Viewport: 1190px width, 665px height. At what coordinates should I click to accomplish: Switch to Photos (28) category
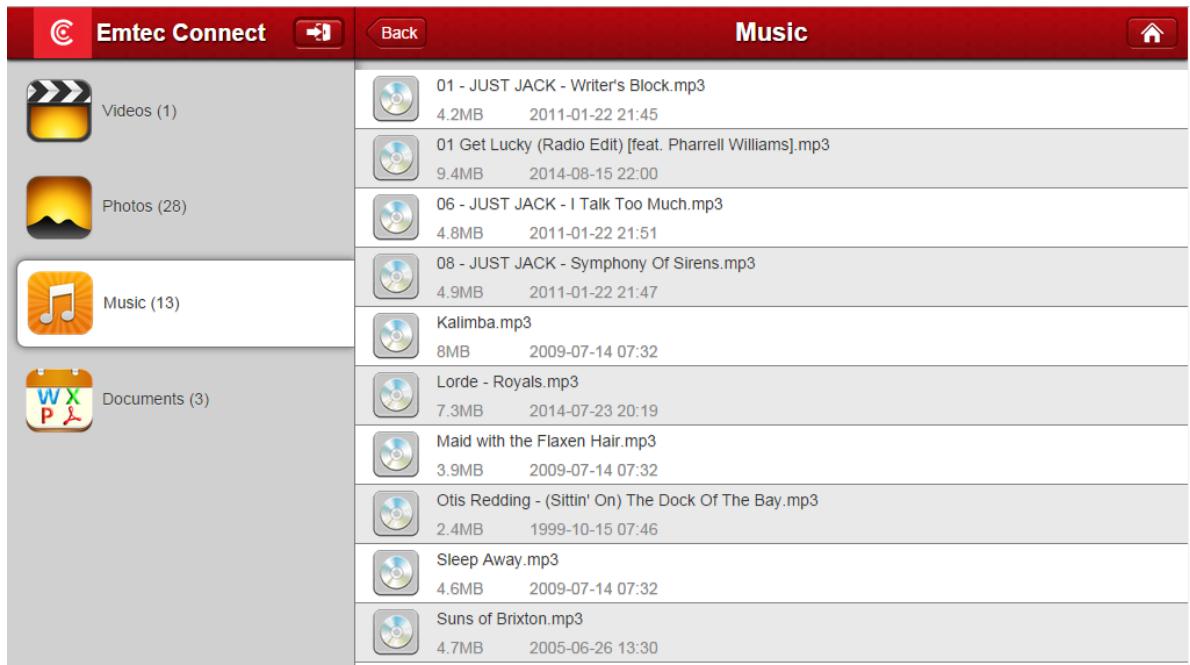tap(144, 207)
